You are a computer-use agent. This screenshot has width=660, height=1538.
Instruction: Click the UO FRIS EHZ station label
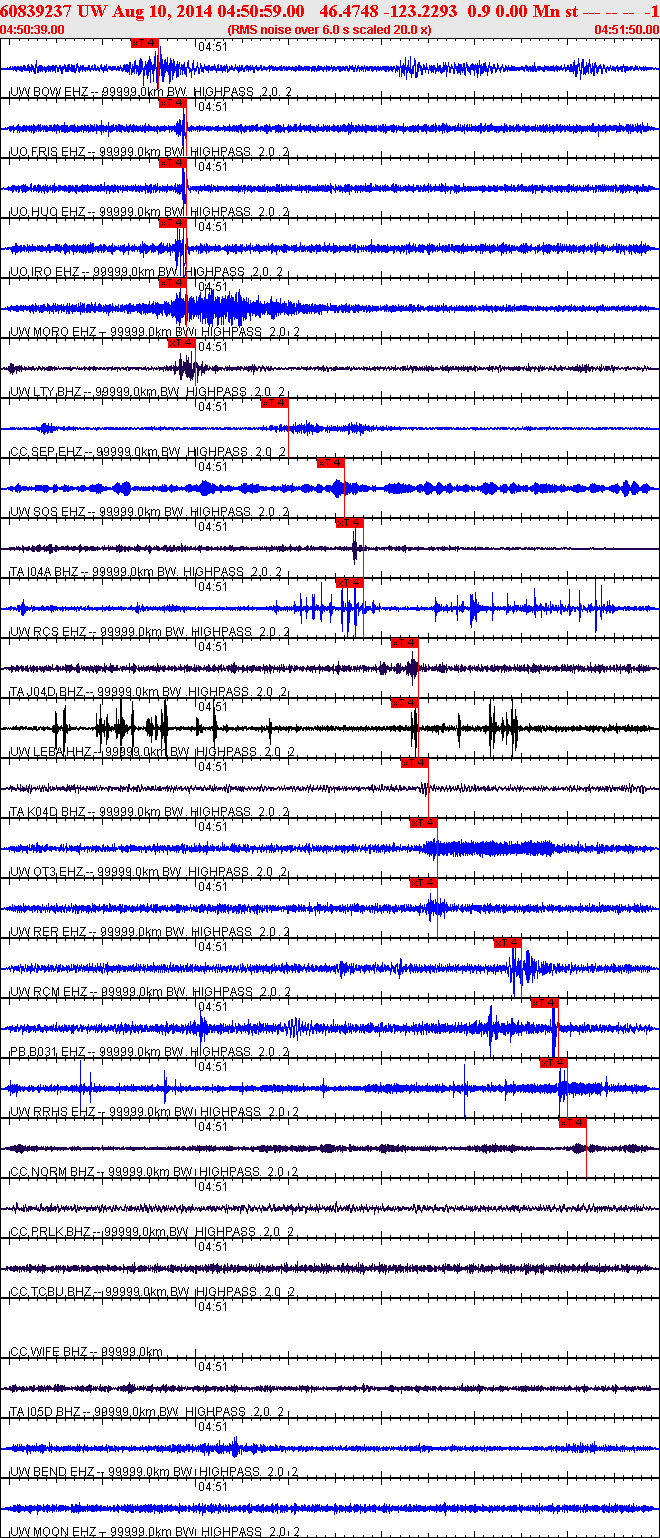click(x=47, y=152)
